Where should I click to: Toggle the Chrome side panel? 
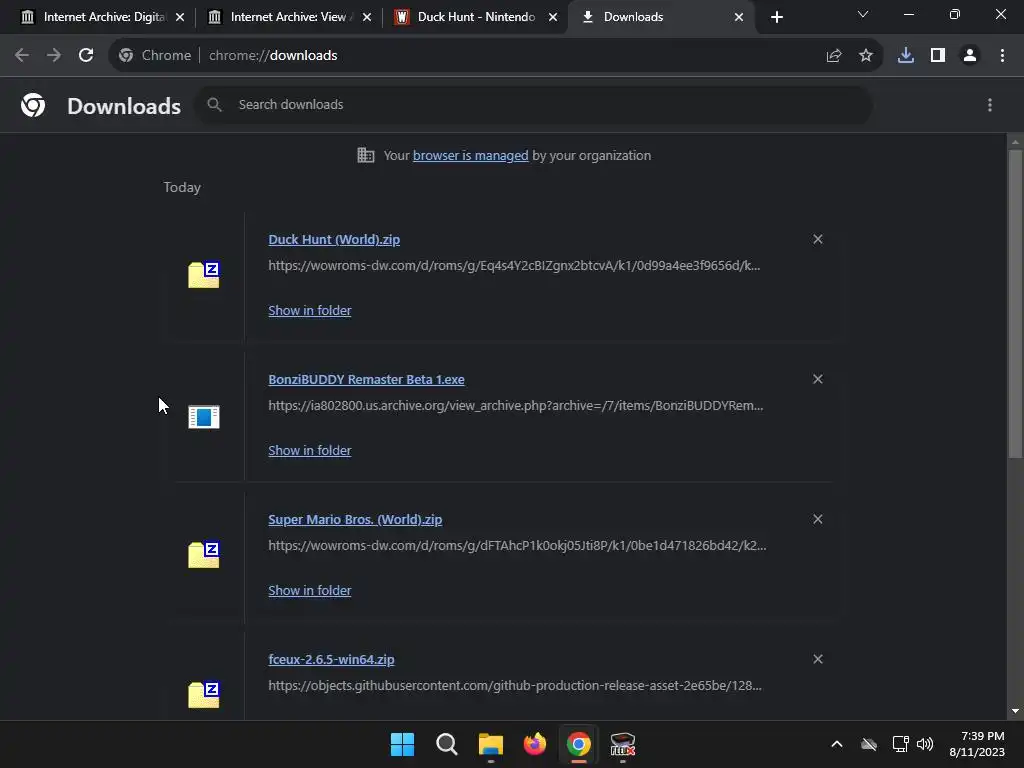tap(938, 56)
